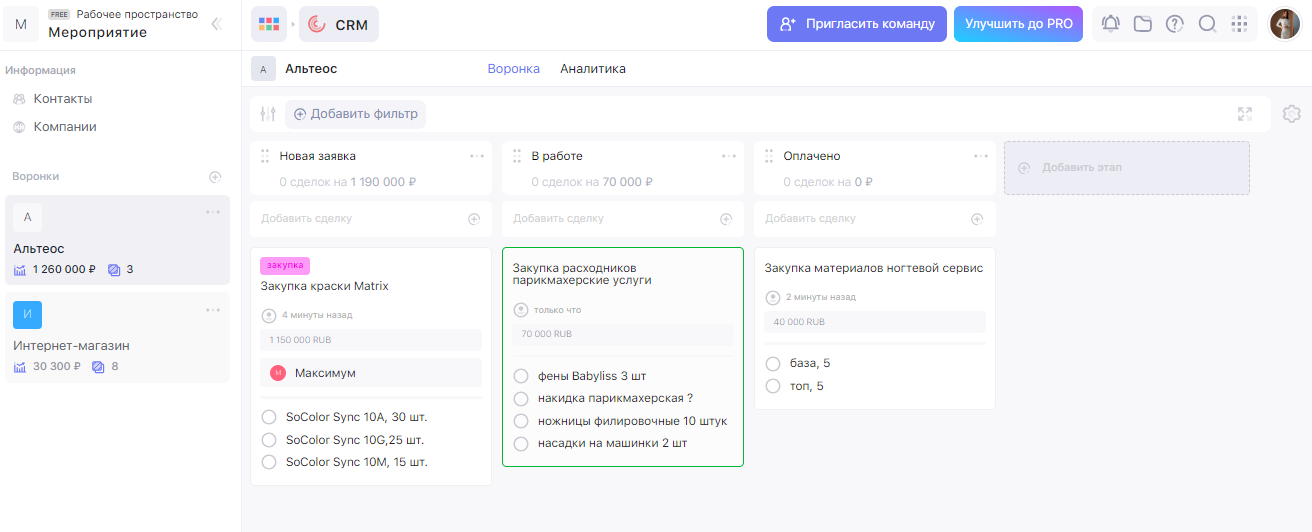Viewport: 1312px width, 532px height.
Task: Open deal Закупка материалов ногтевой сервис
Action: pyautogui.click(x=874, y=268)
